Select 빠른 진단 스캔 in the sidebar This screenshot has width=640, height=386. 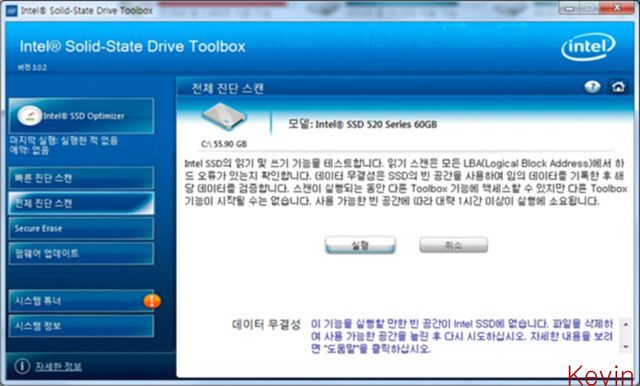click(x=81, y=178)
